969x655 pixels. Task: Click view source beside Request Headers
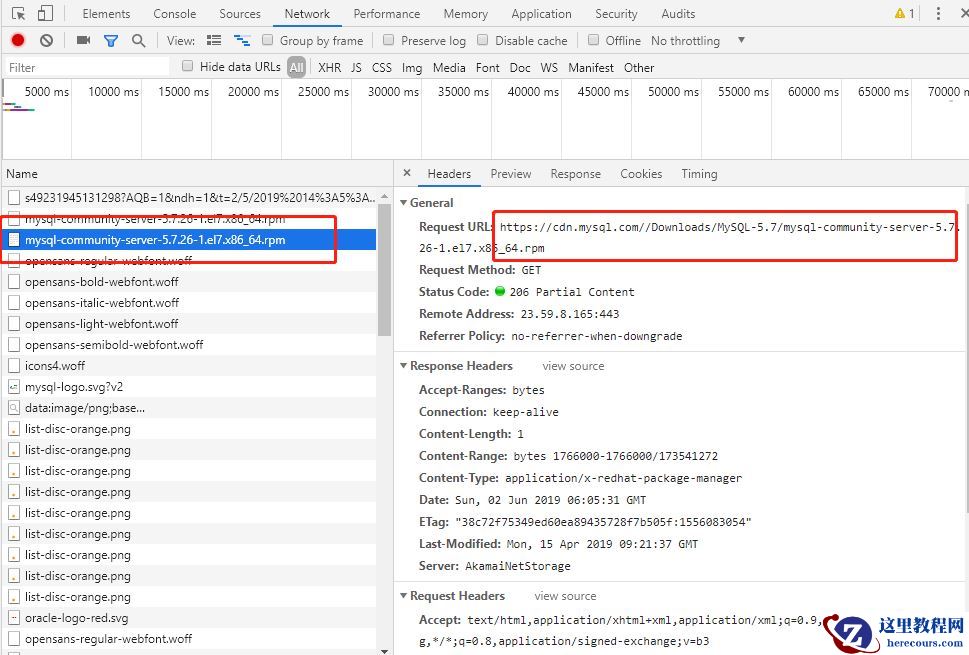tap(565, 596)
